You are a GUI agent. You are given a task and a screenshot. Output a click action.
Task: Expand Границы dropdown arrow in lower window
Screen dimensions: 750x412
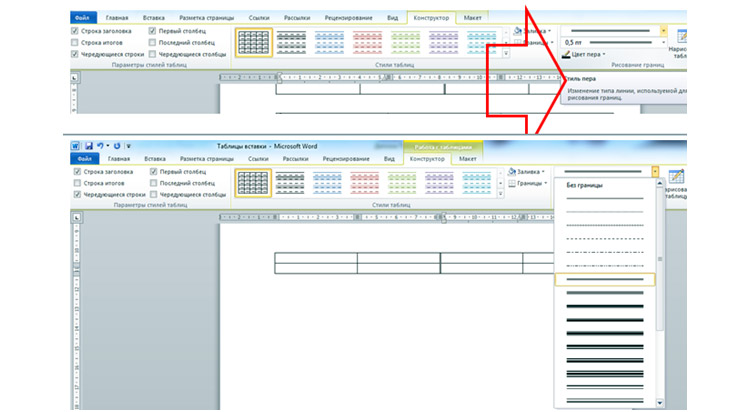pyautogui.click(x=545, y=183)
